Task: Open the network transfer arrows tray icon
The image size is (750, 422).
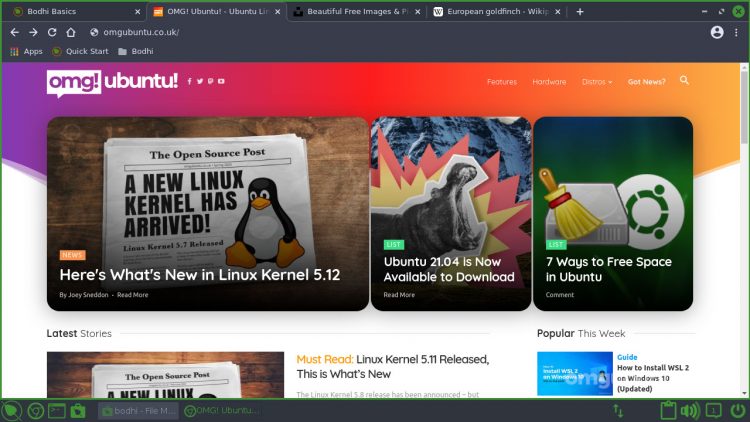Action: [618, 411]
